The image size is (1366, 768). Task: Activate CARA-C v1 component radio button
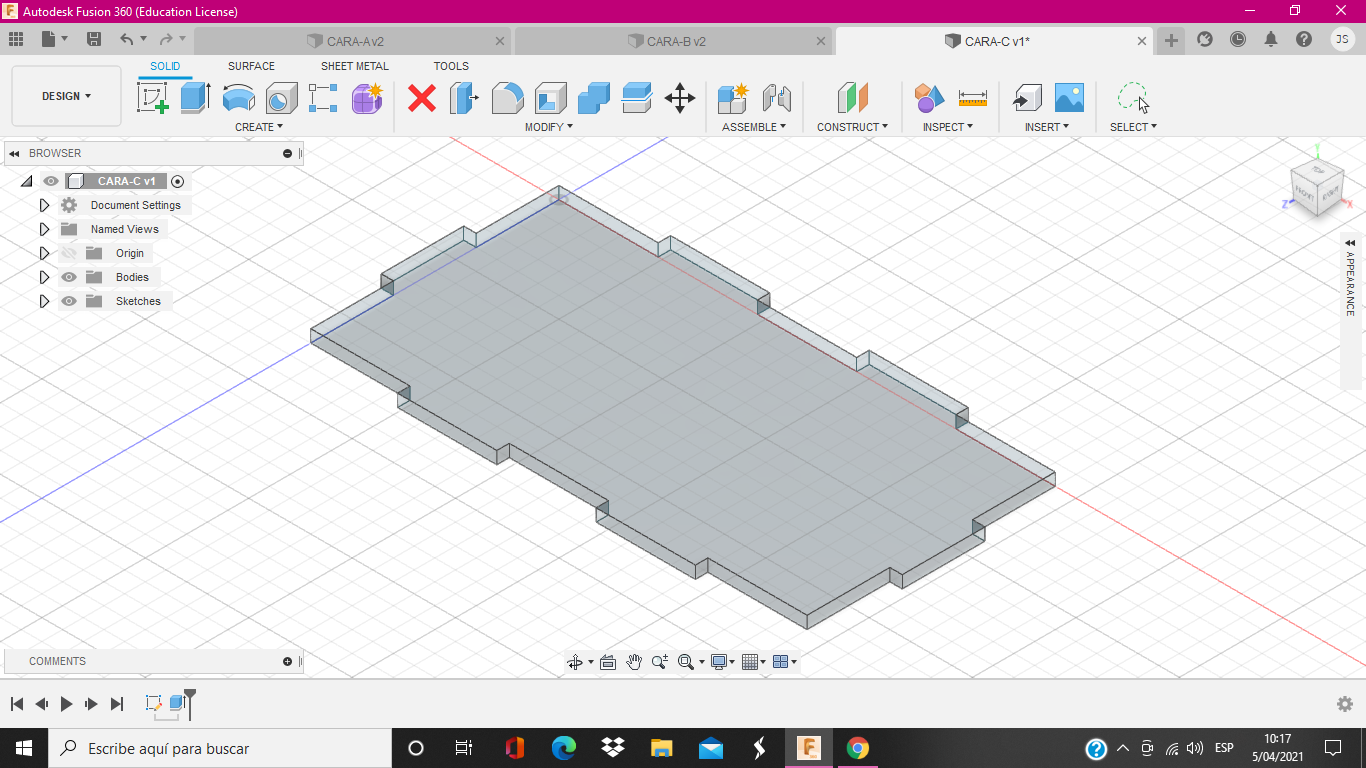click(178, 181)
